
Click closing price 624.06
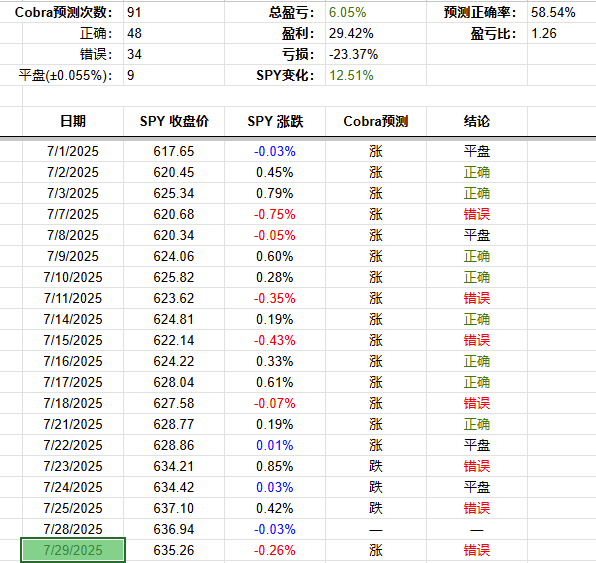(174, 256)
